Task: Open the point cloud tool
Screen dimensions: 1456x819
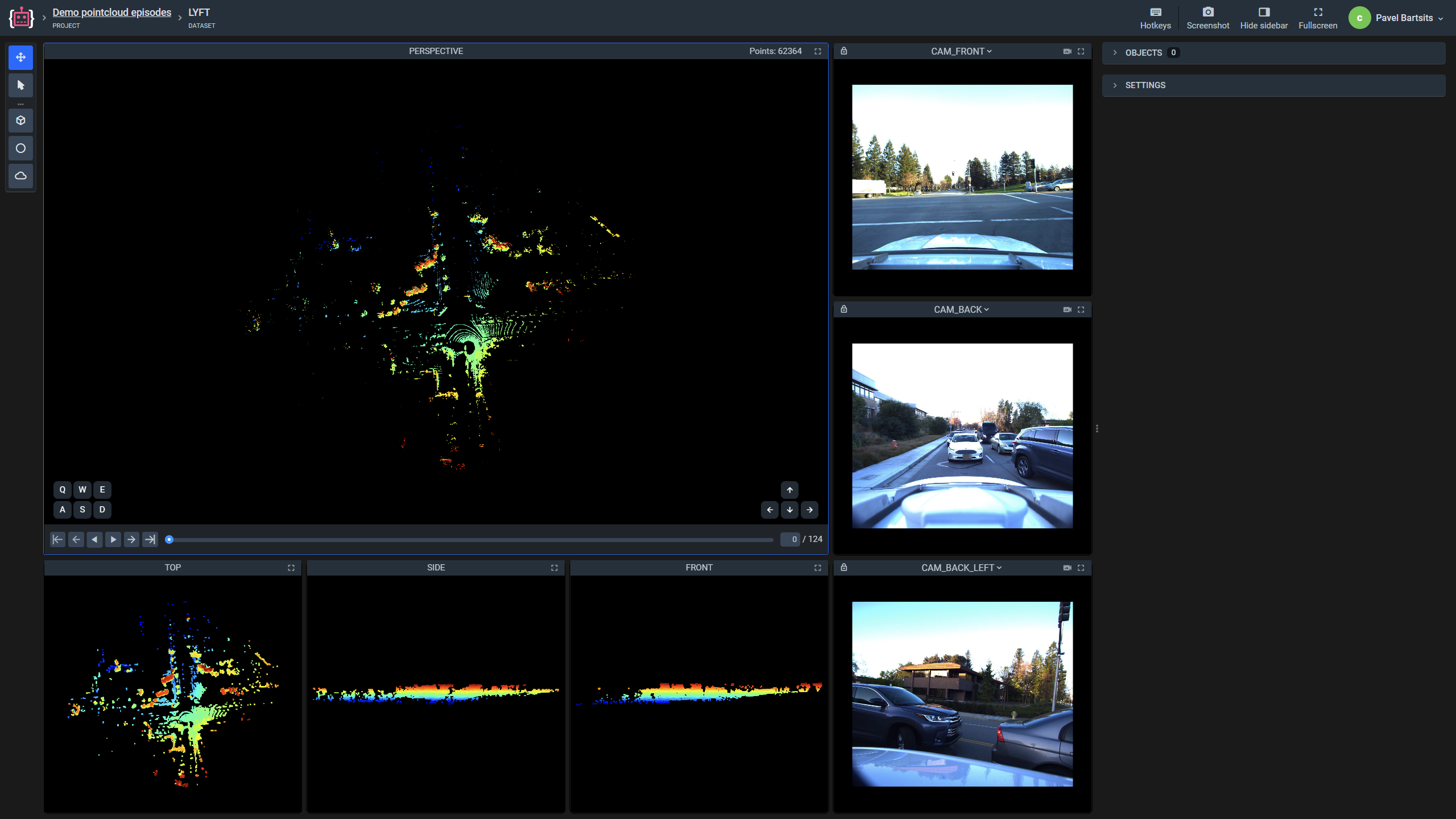Action: [x=20, y=176]
